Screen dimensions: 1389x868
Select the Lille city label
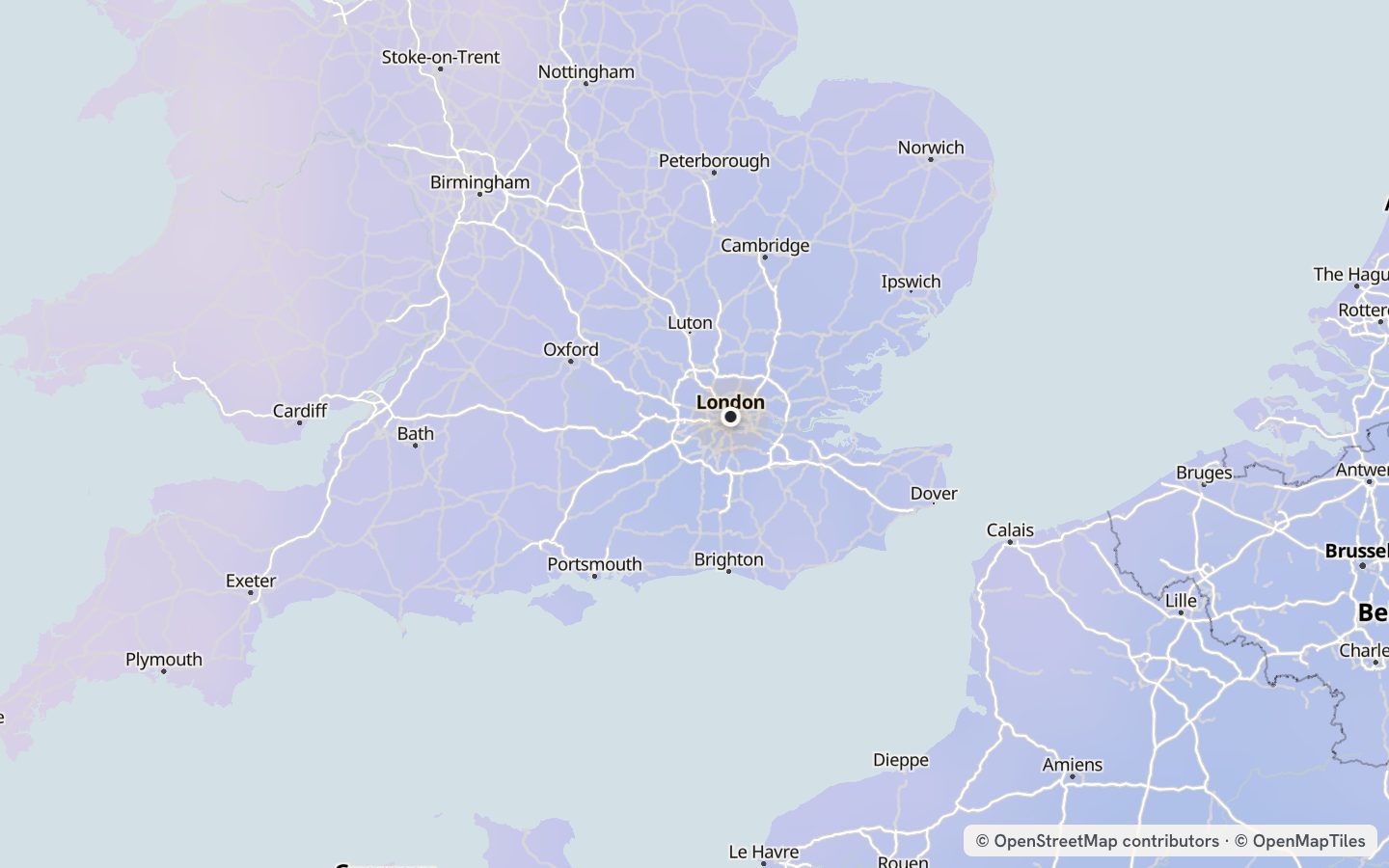tap(1181, 601)
